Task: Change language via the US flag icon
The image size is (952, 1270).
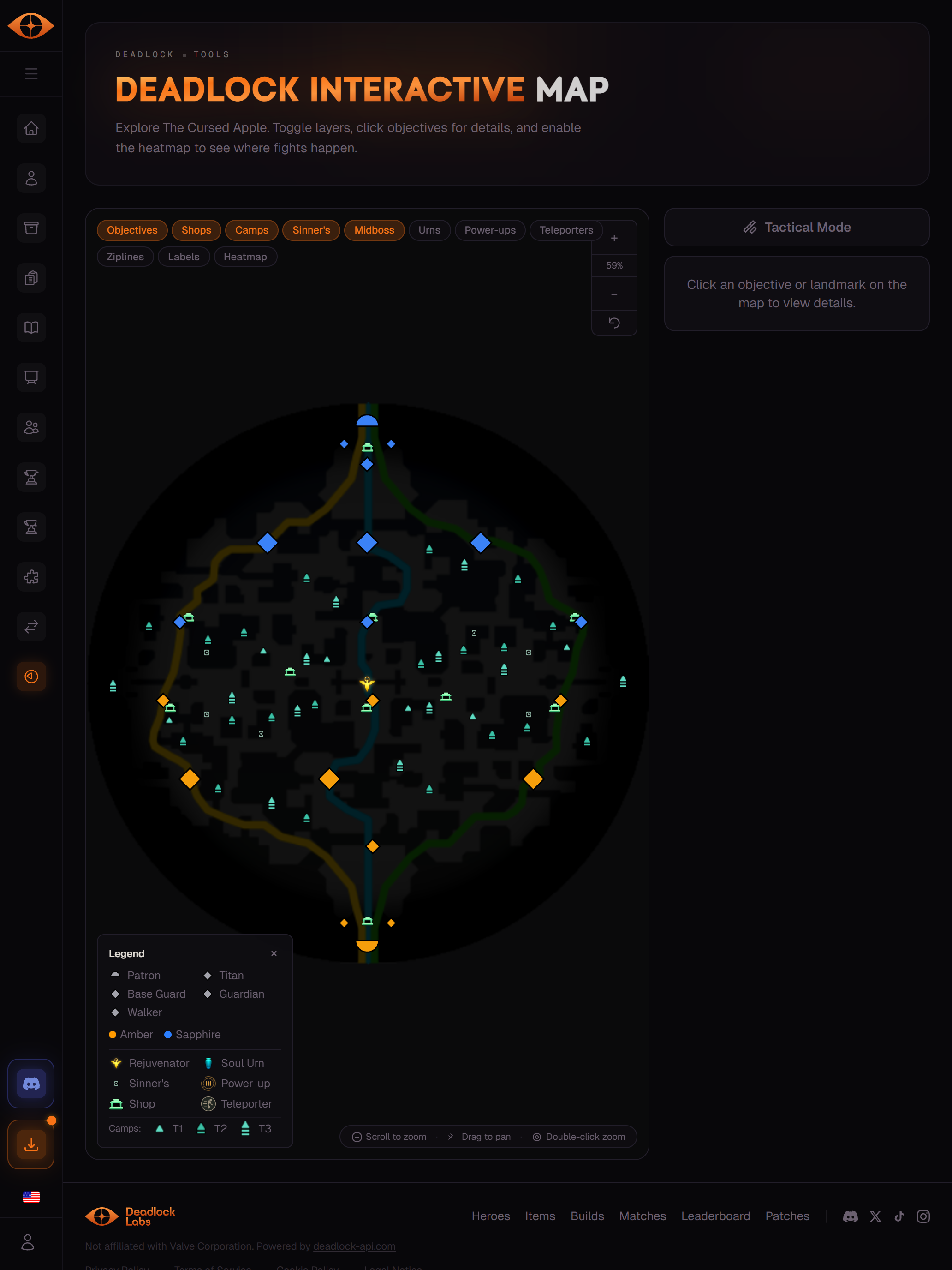Action: click(x=31, y=1197)
